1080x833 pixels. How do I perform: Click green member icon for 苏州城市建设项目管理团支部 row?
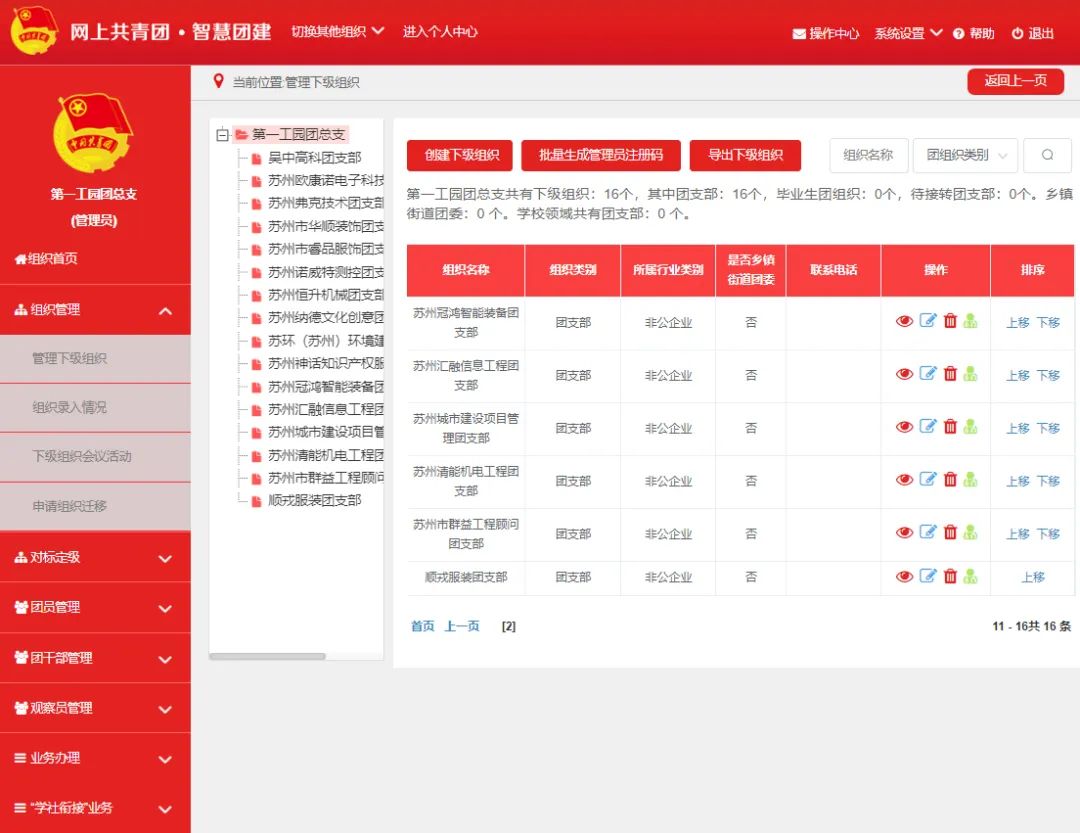tap(970, 427)
